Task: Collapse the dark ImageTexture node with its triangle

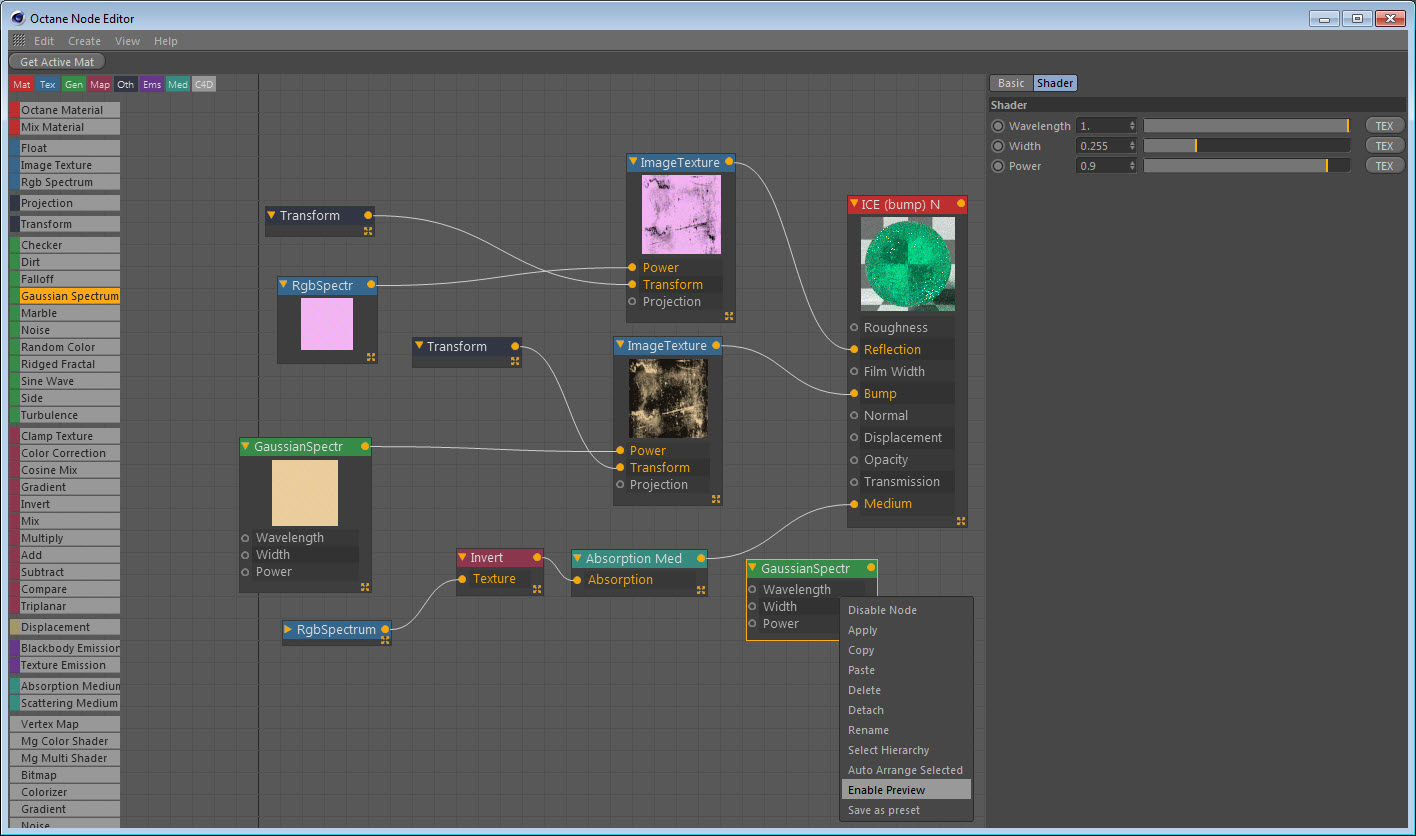Action: pyautogui.click(x=620, y=346)
